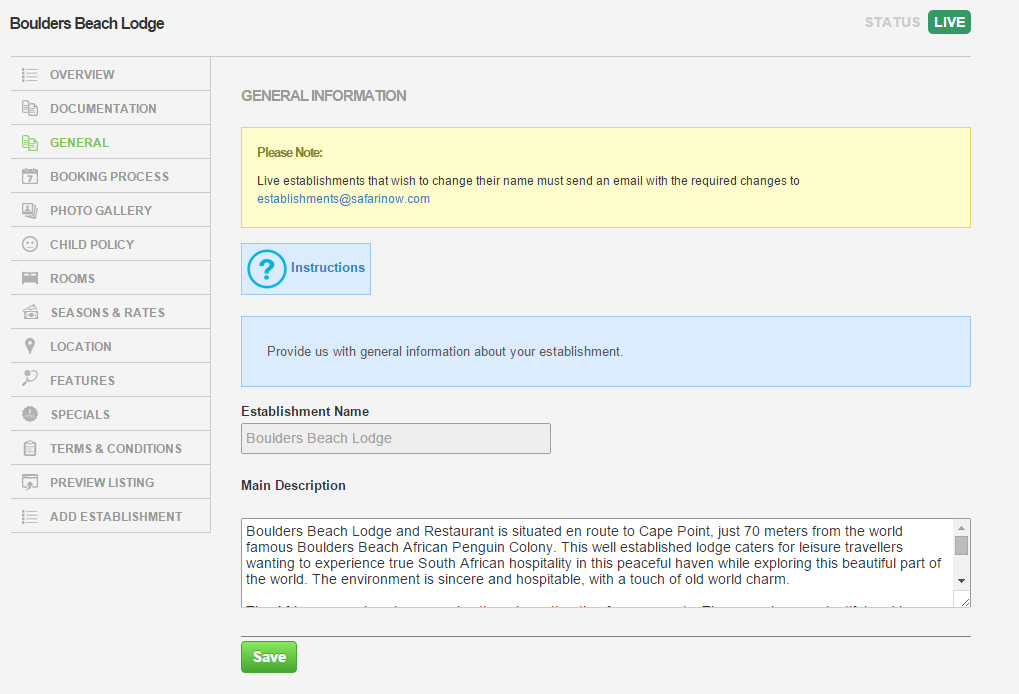Click the Rooms bed icon
The width and height of the screenshot is (1019, 694).
pyautogui.click(x=29, y=278)
